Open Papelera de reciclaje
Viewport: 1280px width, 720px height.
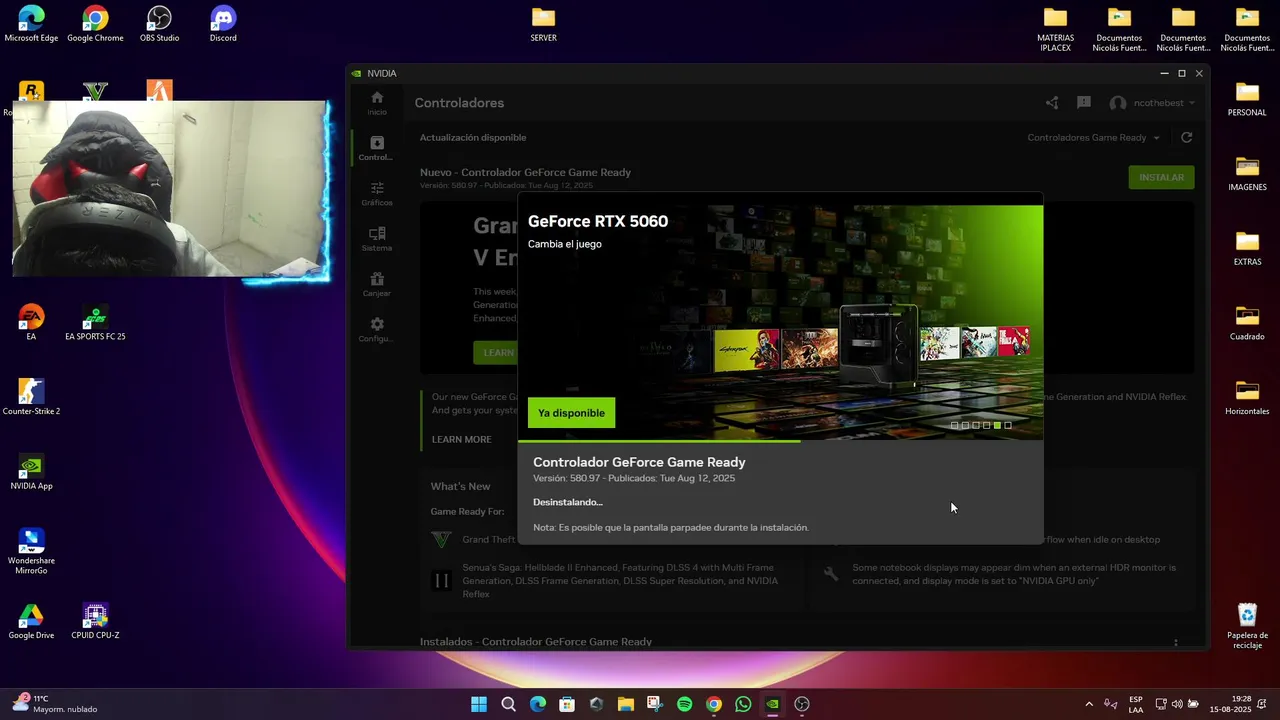(1247, 626)
